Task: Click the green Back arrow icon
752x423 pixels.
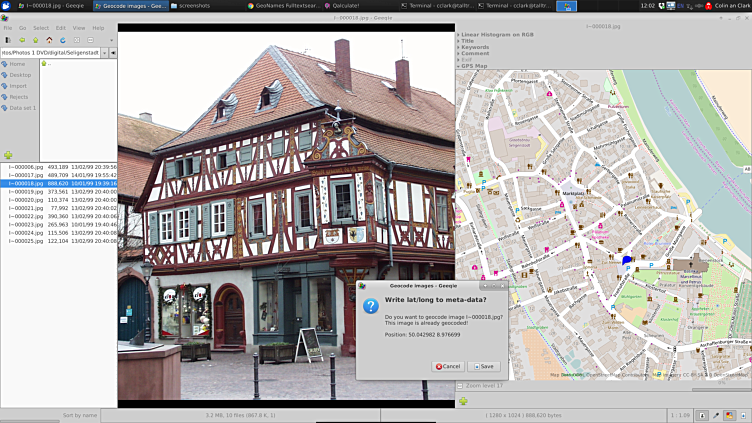Action: point(22,40)
